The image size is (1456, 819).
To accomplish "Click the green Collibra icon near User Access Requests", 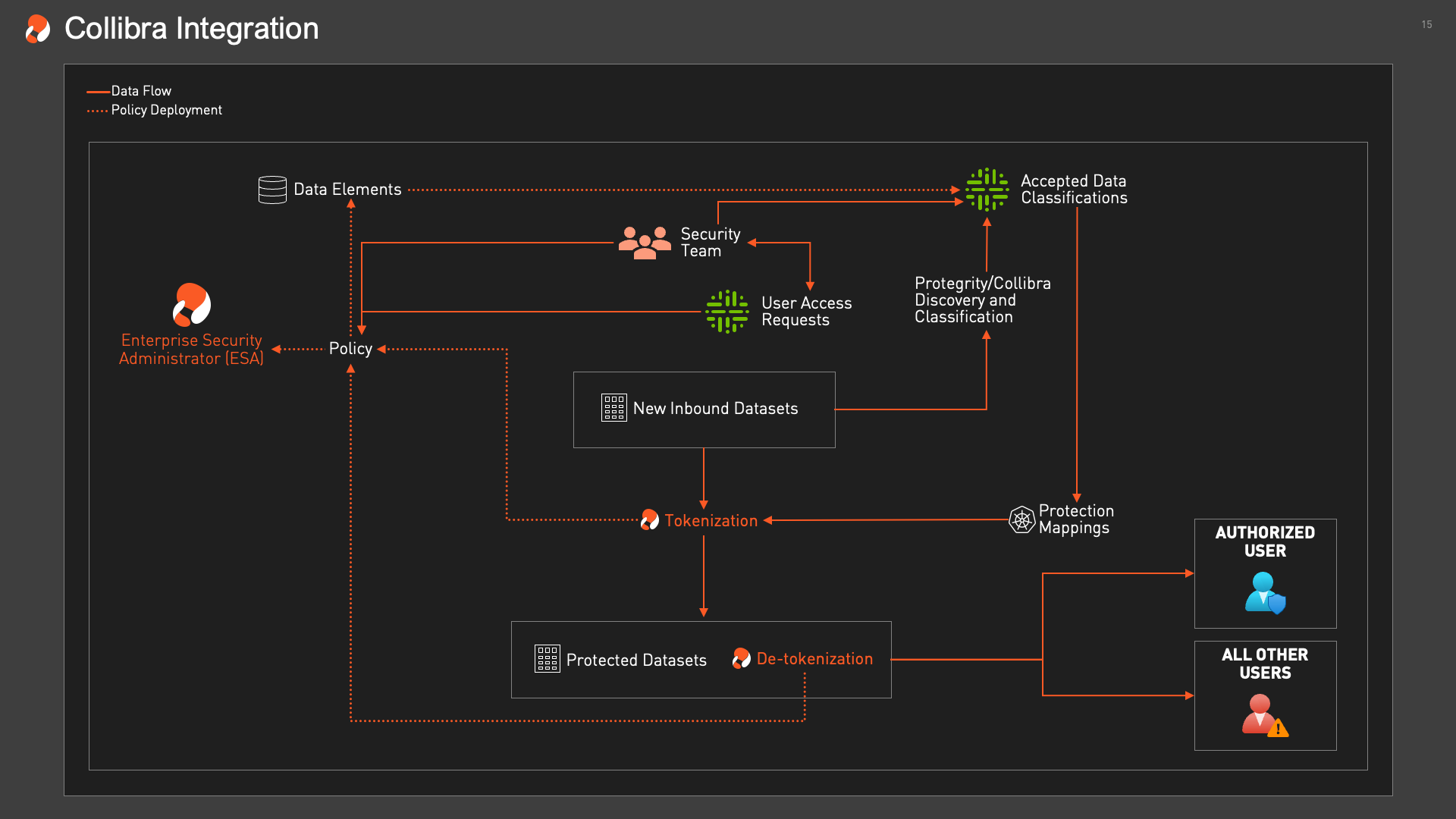I will click(x=727, y=312).
